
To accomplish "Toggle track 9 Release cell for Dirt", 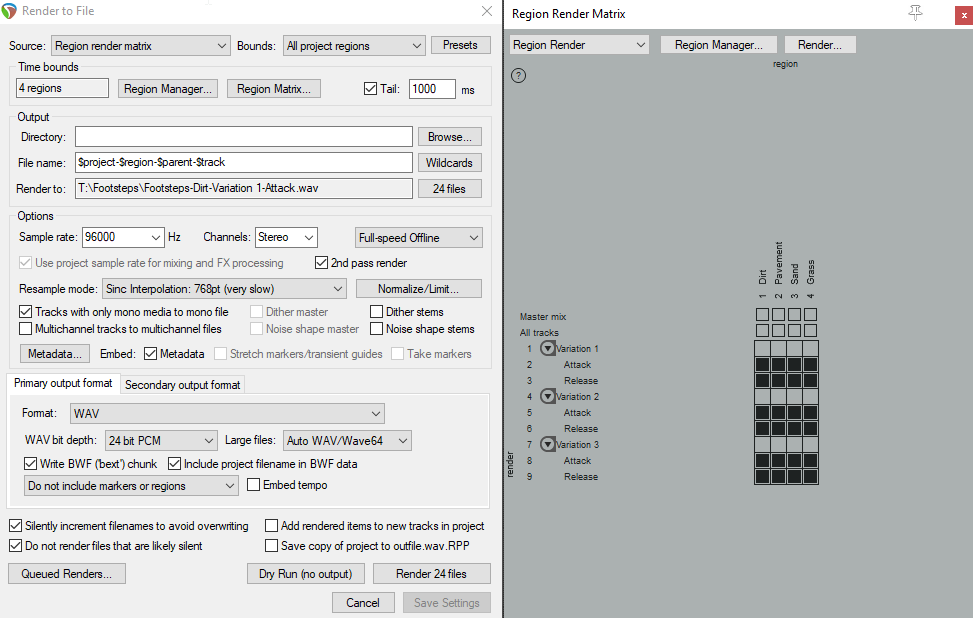I will click(x=763, y=477).
